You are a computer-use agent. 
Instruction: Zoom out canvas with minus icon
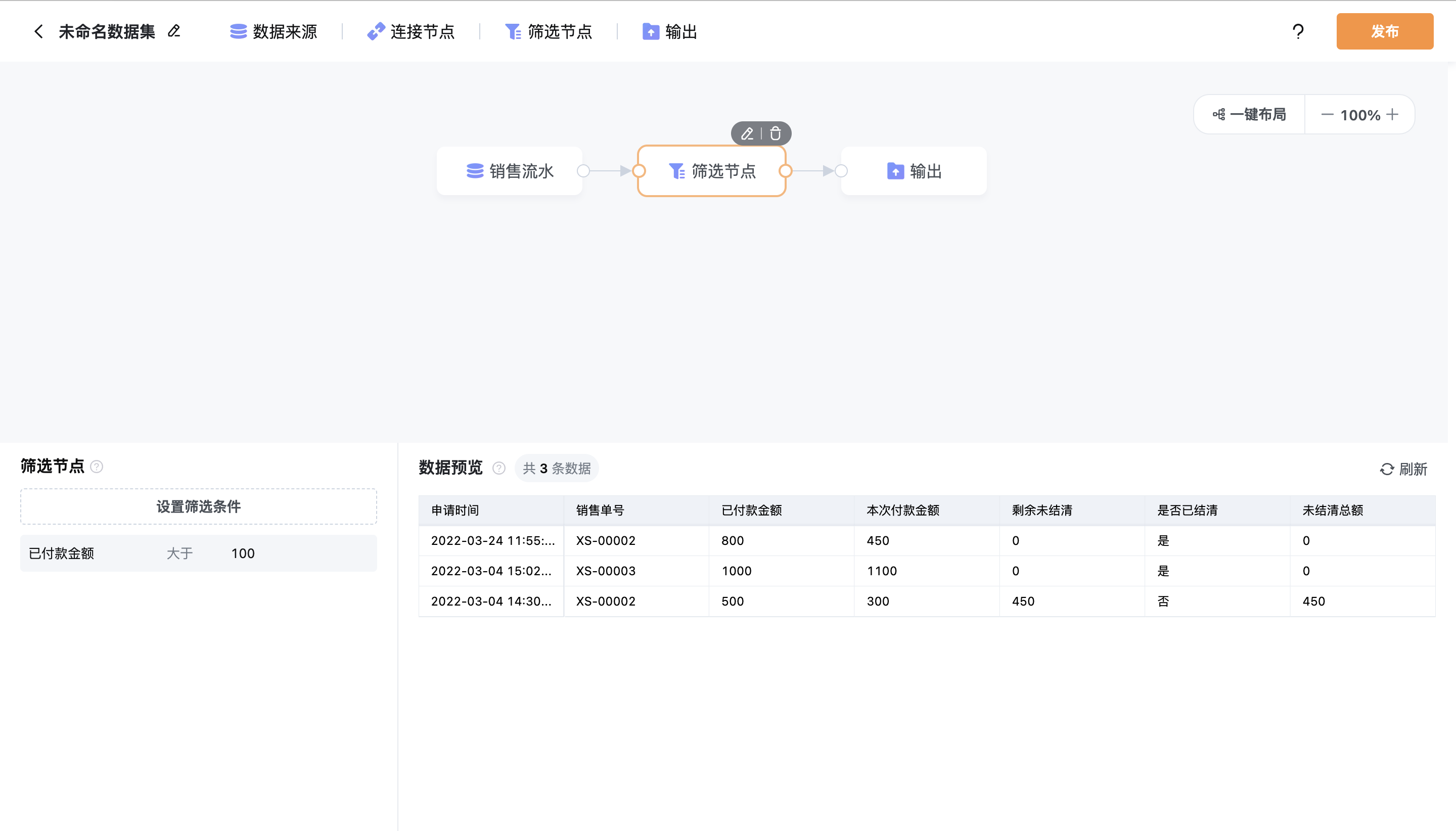click(x=1327, y=115)
